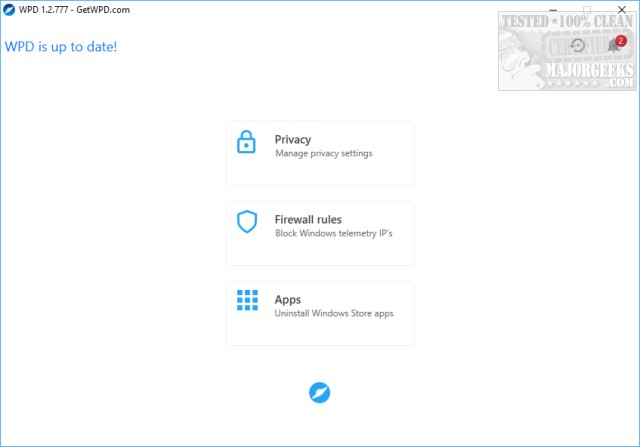
Task: Minimize the WPD window
Action: [553, 9]
